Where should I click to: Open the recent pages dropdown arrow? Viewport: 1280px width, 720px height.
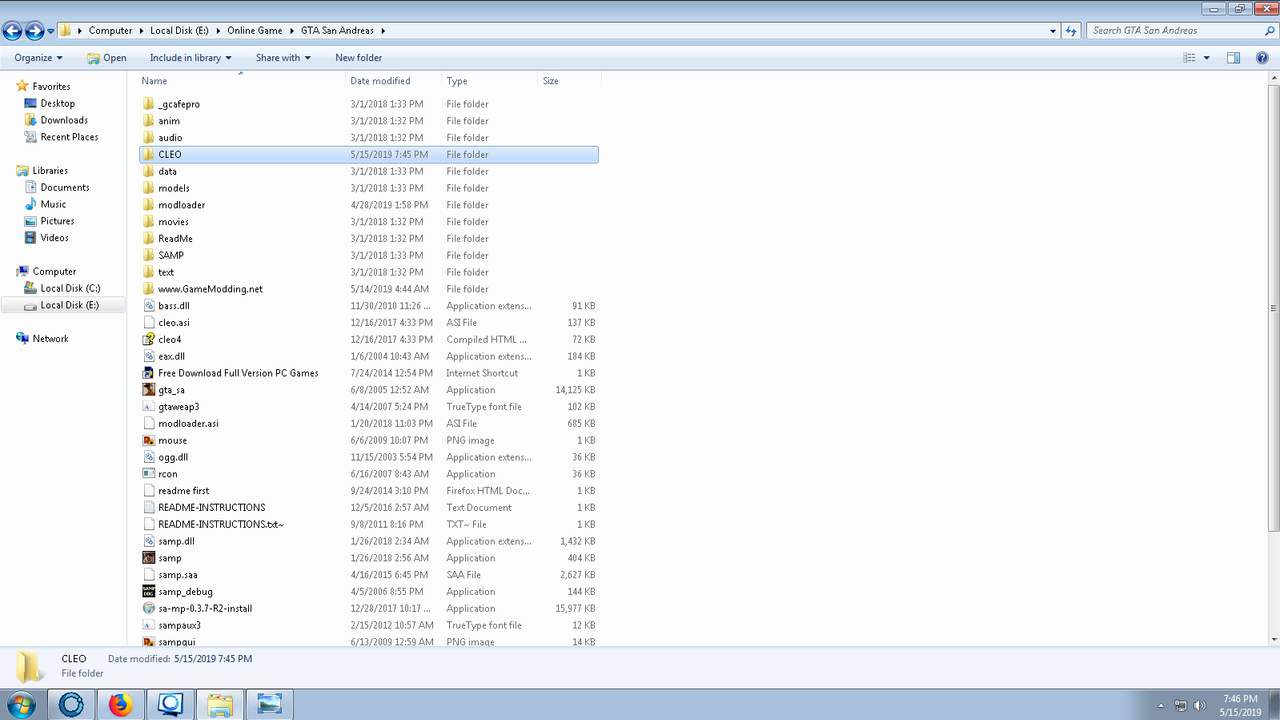[x=51, y=31]
